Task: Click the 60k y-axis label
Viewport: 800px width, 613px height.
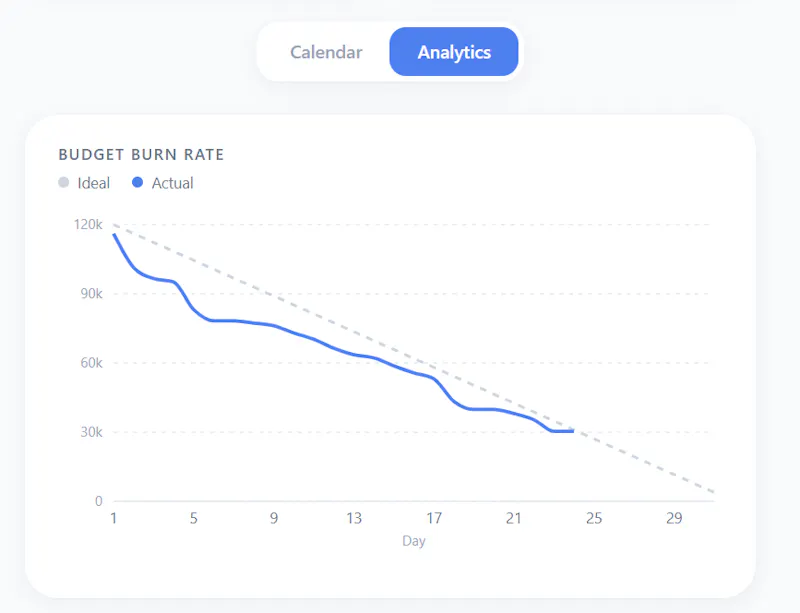Action: (x=91, y=363)
